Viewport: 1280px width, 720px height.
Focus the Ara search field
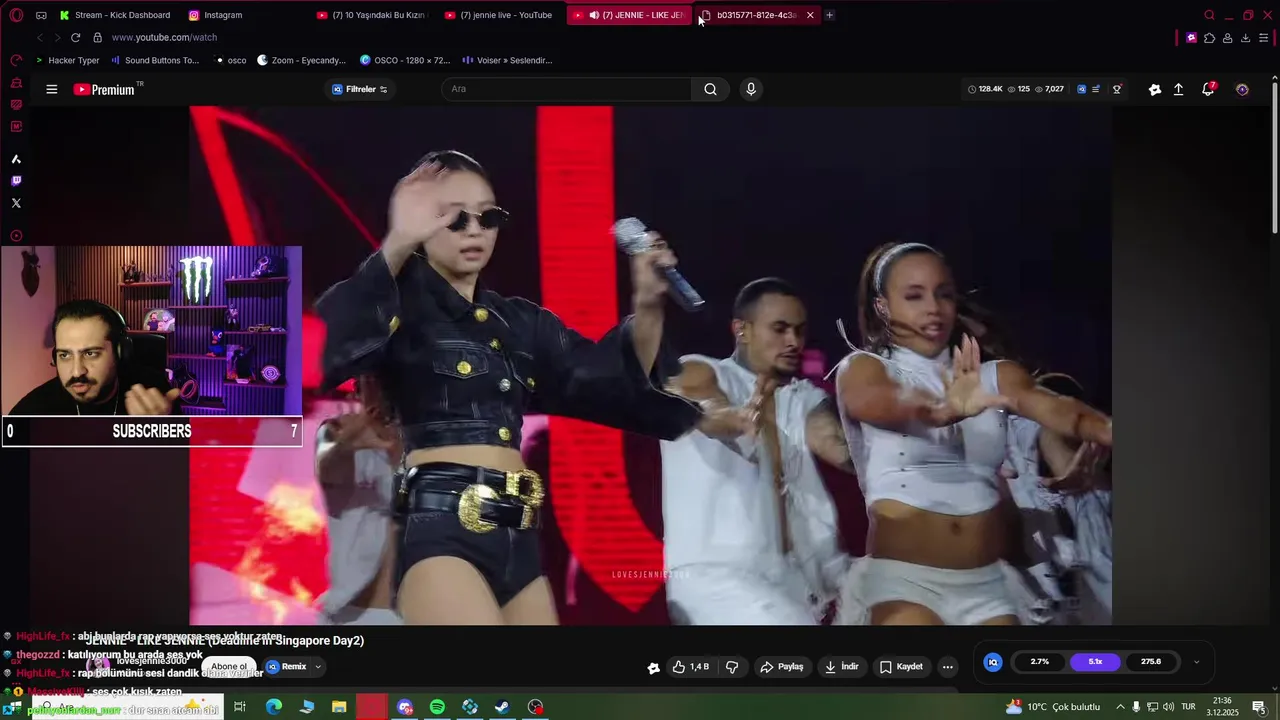click(x=566, y=89)
